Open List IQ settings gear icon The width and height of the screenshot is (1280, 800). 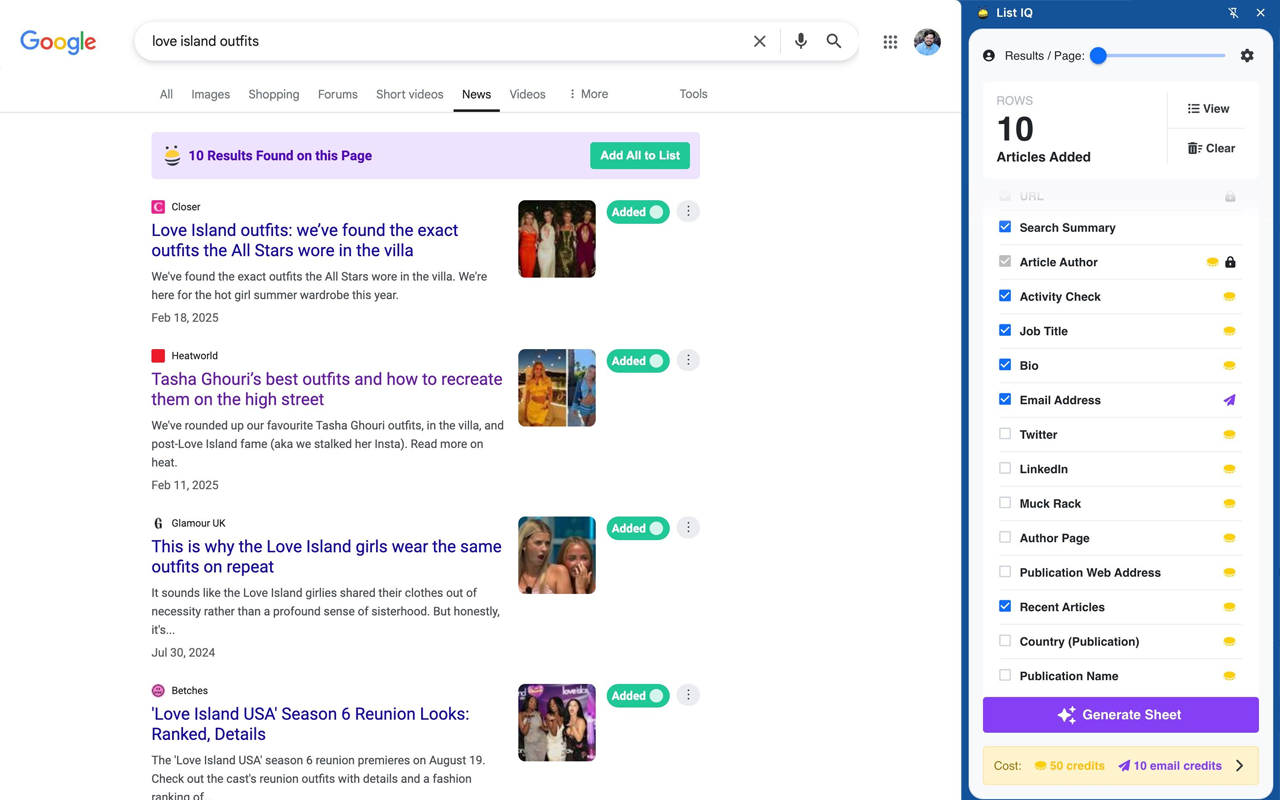[1247, 55]
